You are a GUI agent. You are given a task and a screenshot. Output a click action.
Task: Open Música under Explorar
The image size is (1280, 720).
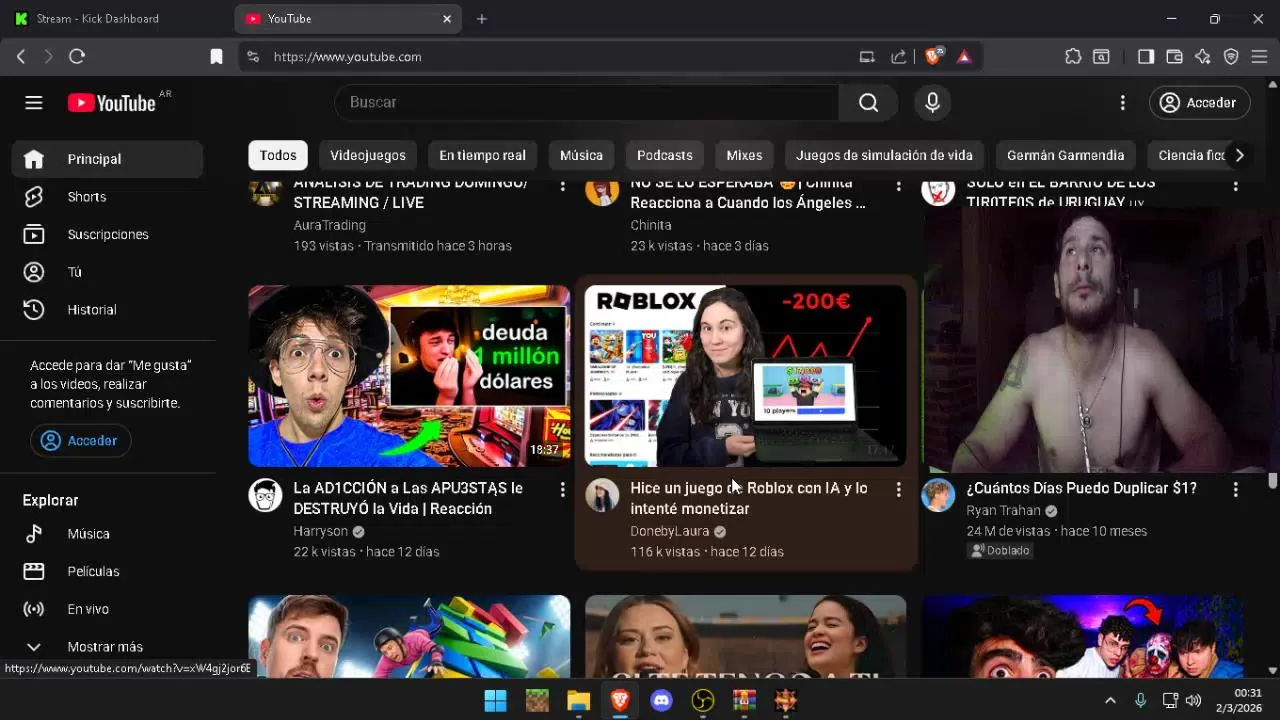(x=108, y=534)
